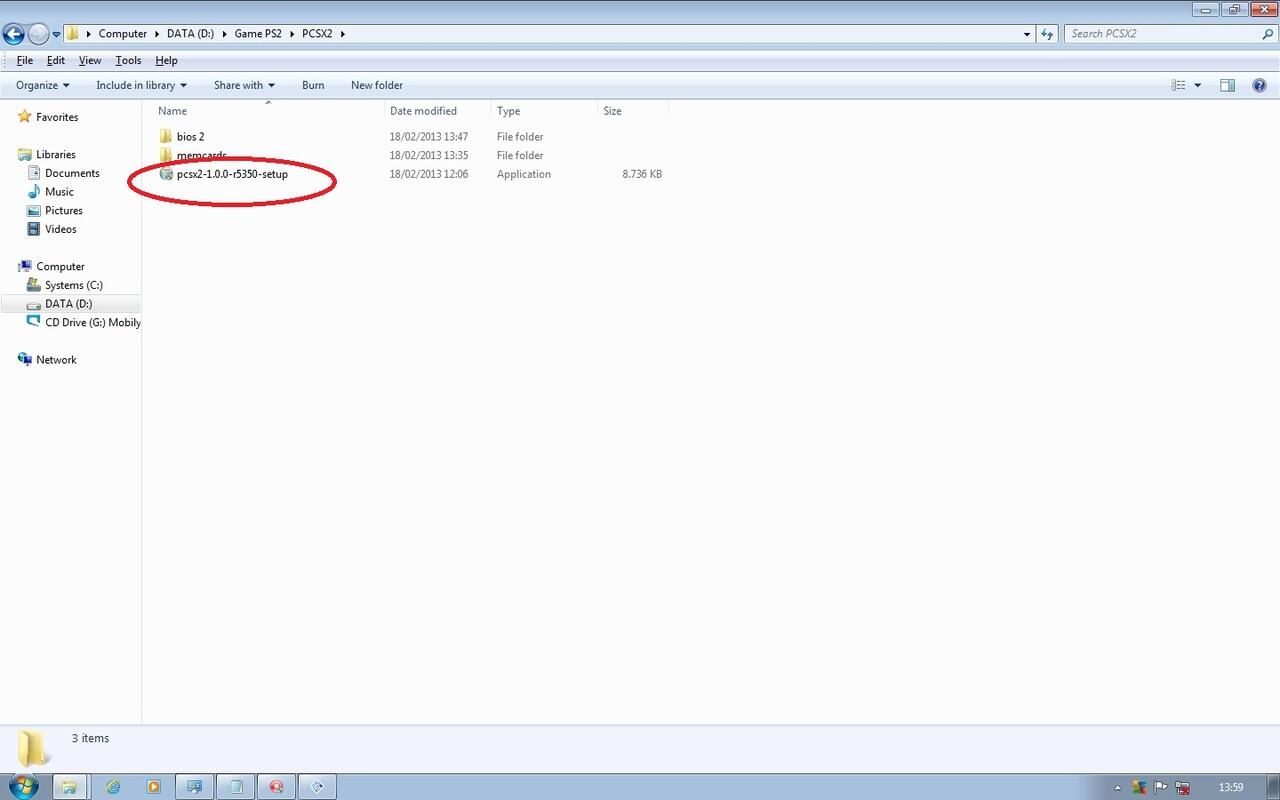The width and height of the screenshot is (1280, 800).
Task: Click the Burn button
Action: click(313, 85)
